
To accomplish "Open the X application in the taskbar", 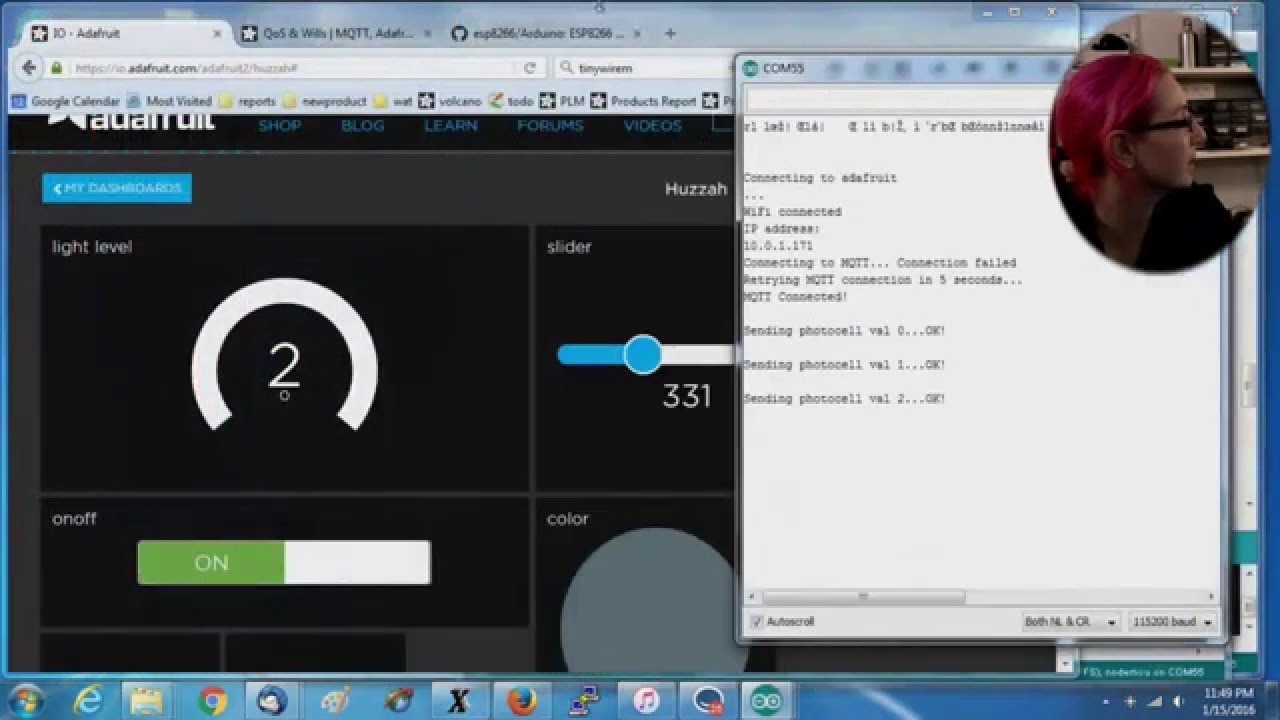I will coord(458,700).
